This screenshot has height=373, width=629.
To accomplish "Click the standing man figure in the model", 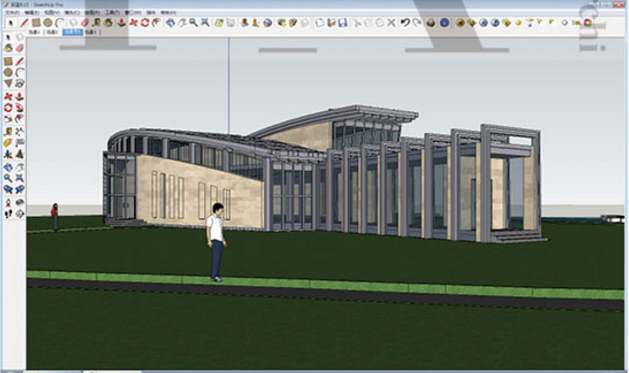I will point(216,242).
